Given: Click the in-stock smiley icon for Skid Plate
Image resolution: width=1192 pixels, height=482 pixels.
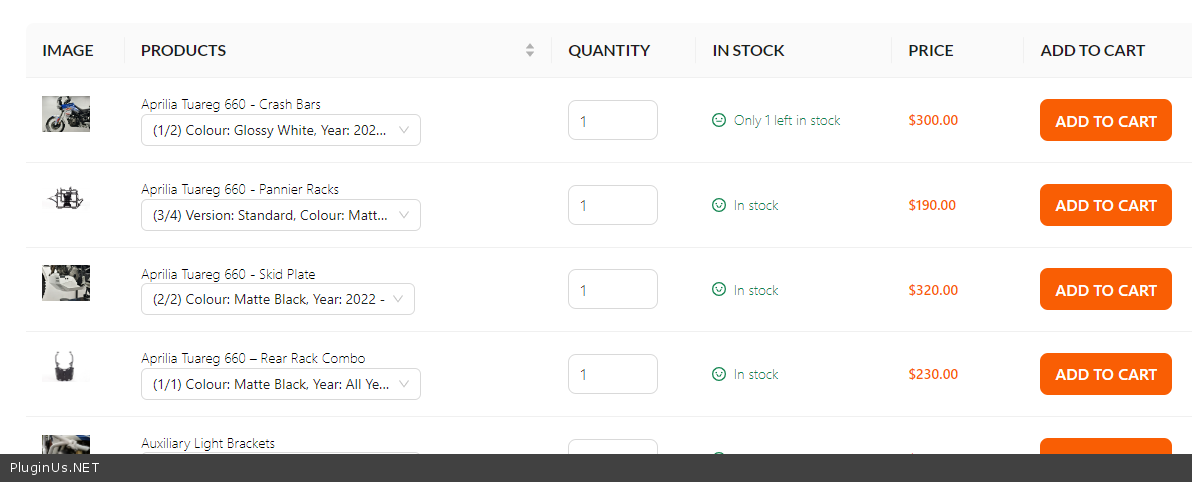Looking at the screenshot, I should coord(718,290).
